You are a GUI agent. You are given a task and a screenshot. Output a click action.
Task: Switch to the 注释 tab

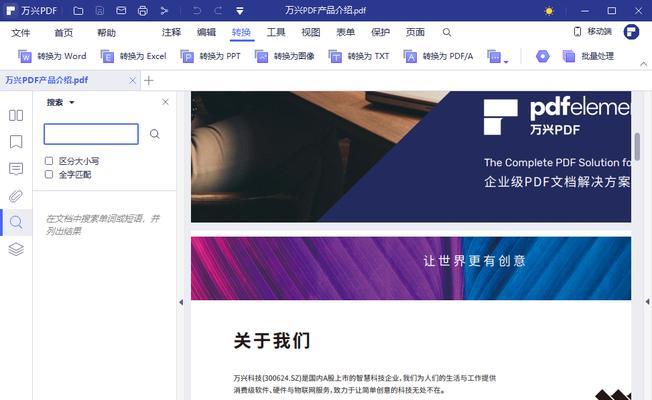171,32
